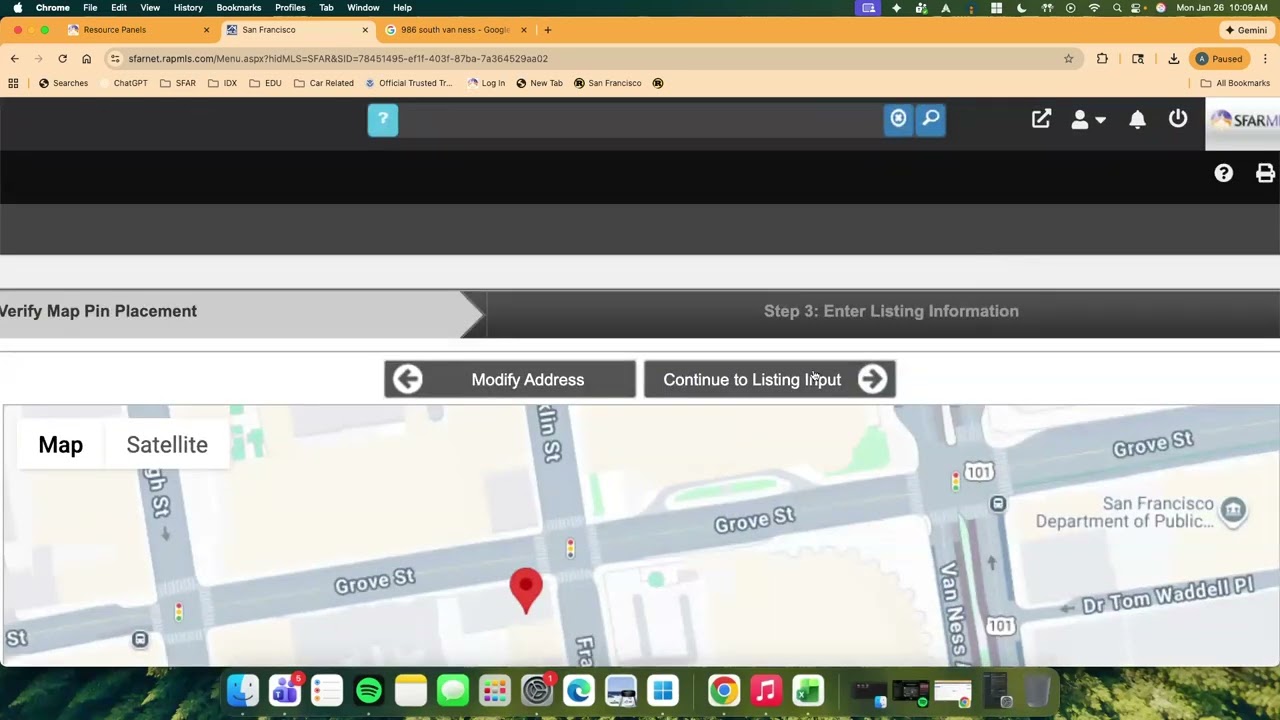Click the Gemini button
Image resolution: width=1280 pixels, height=720 pixels.
pyautogui.click(x=1245, y=30)
